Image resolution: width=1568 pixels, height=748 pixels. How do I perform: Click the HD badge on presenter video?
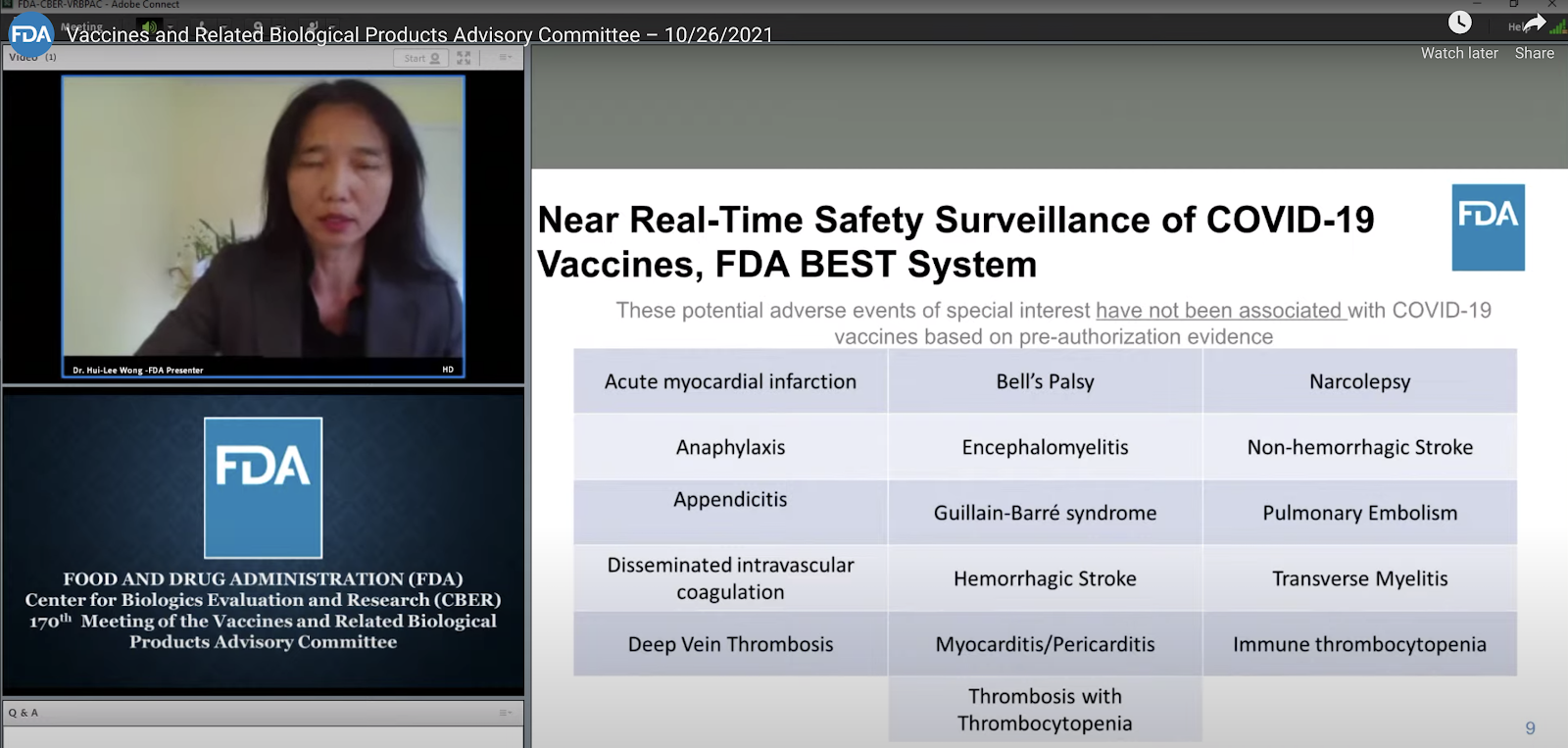(x=448, y=370)
